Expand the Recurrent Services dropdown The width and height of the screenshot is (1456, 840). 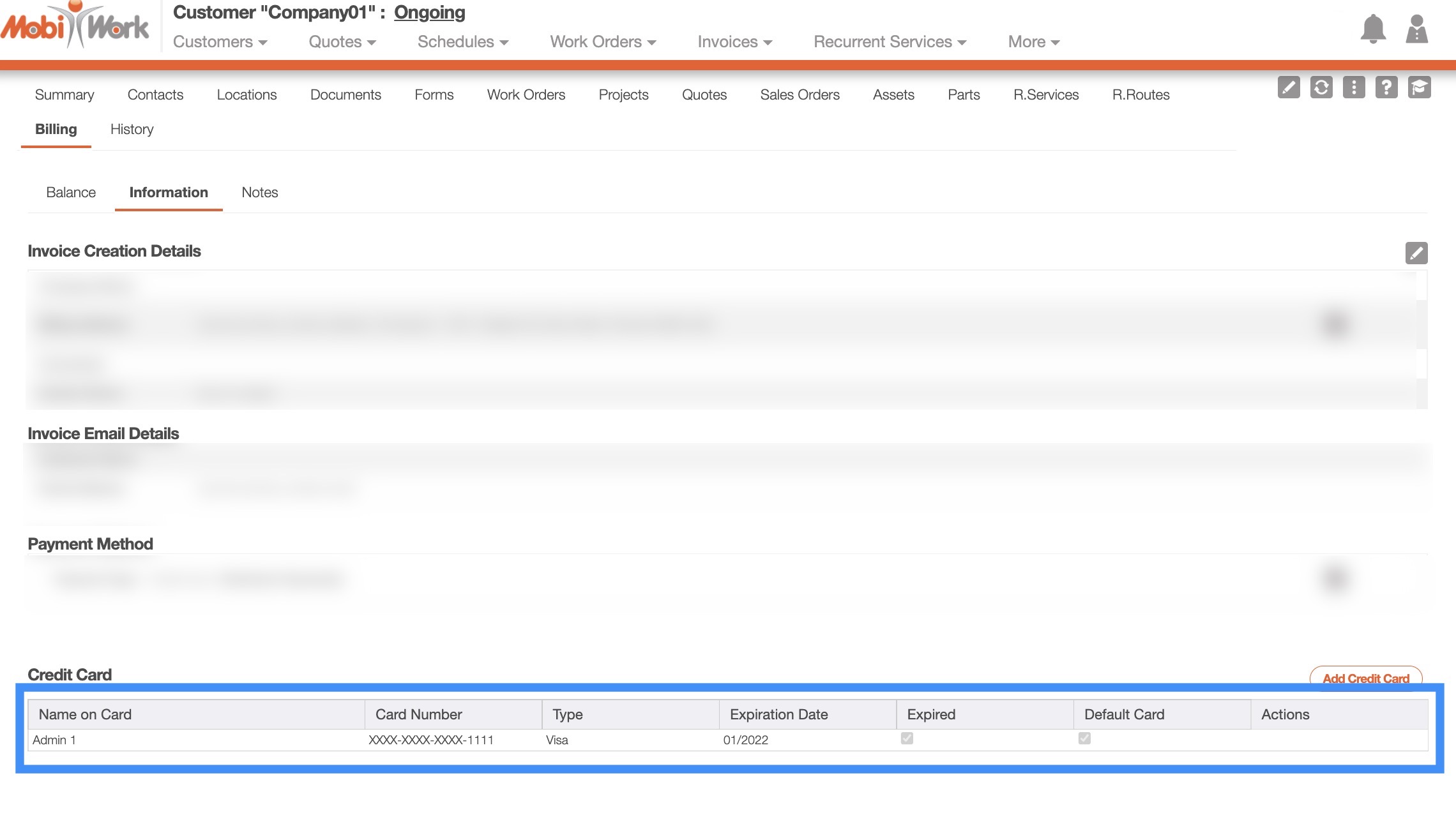[x=890, y=42]
